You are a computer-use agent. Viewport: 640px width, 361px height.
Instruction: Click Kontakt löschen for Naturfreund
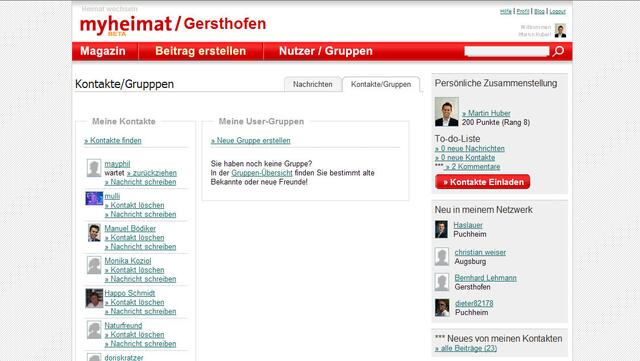(134, 334)
